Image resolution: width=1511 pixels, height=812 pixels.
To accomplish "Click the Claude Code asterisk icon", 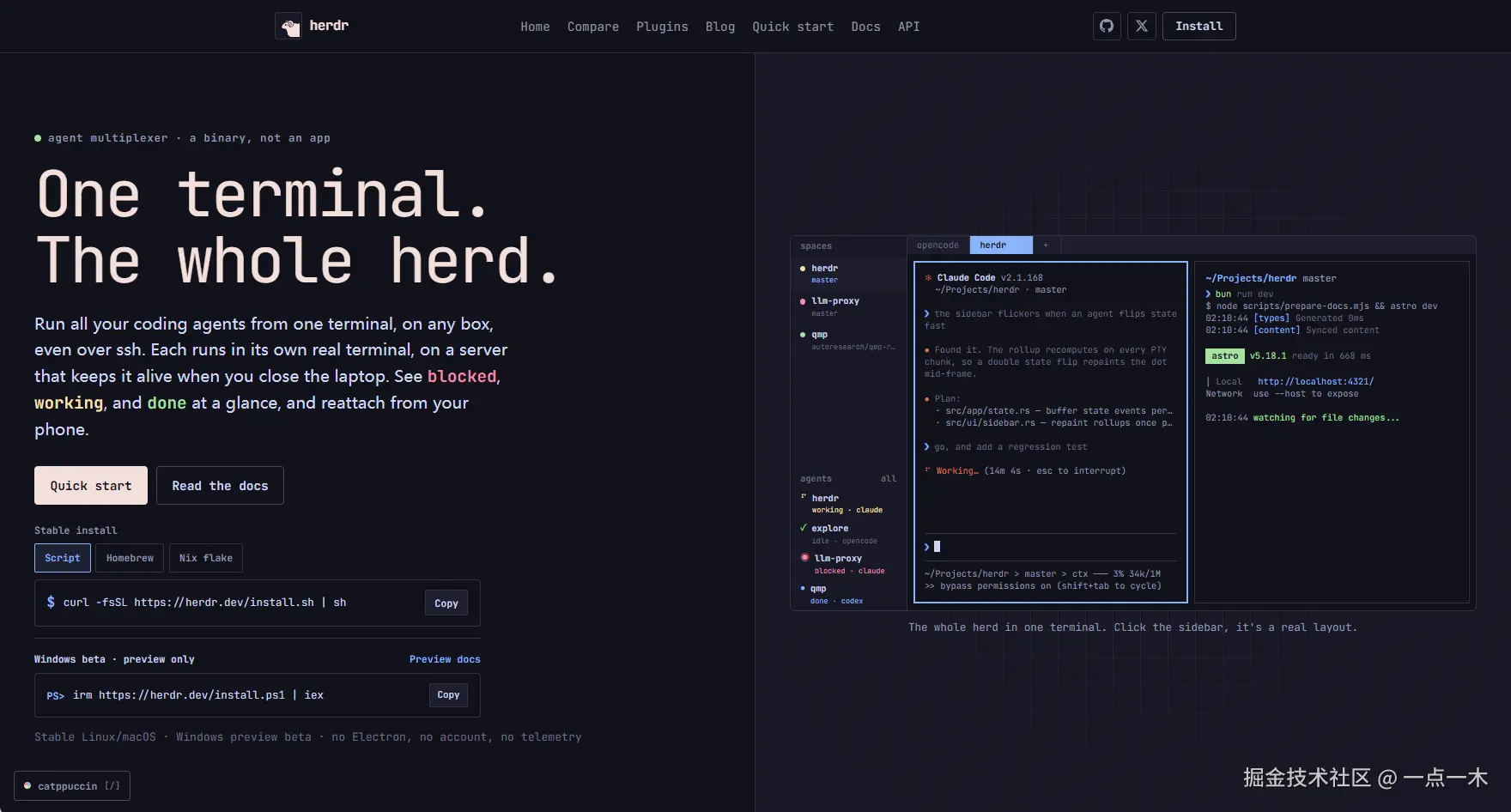I will pos(928,277).
